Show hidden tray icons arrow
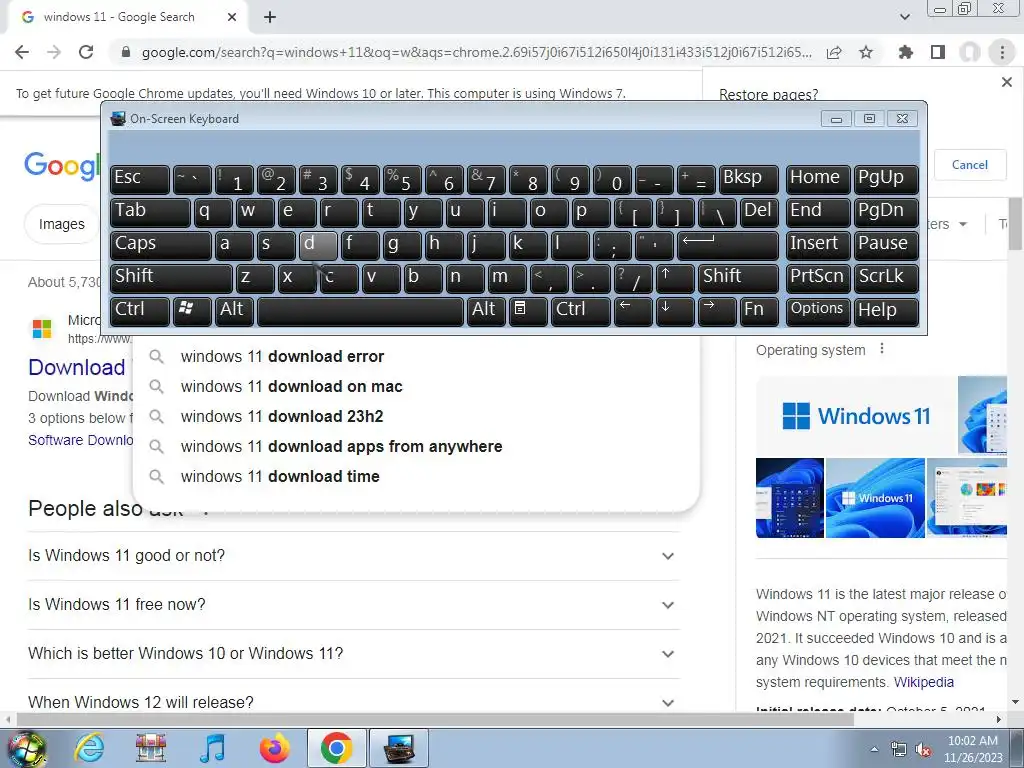The width and height of the screenshot is (1024, 768). coord(874,749)
